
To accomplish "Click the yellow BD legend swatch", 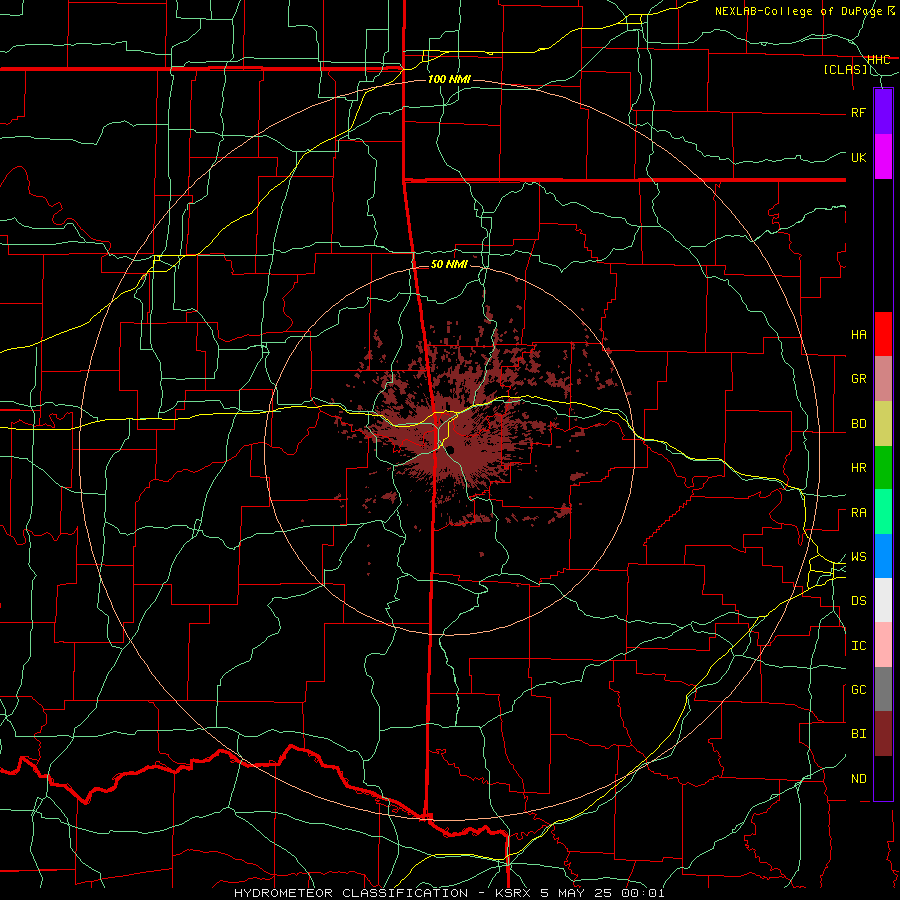I will pyautogui.click(x=883, y=423).
